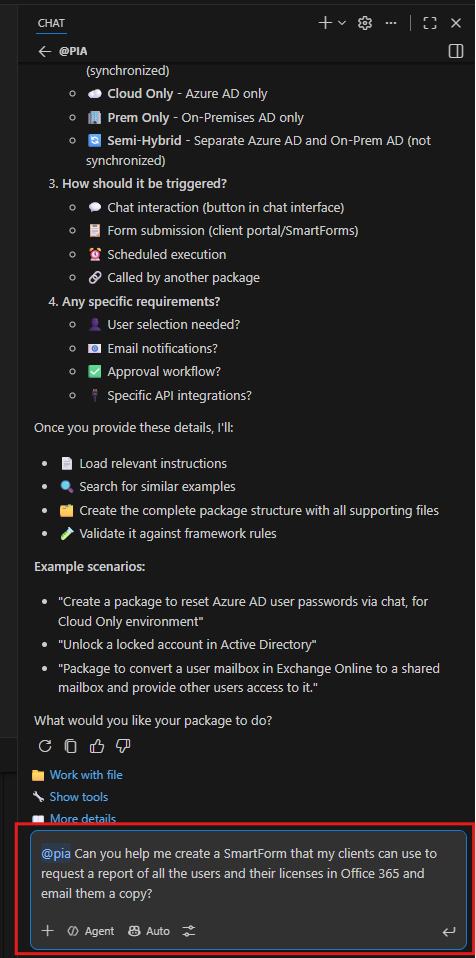This screenshot has height=958, width=476.
Task: Open the More details link
Action: pos(82,819)
